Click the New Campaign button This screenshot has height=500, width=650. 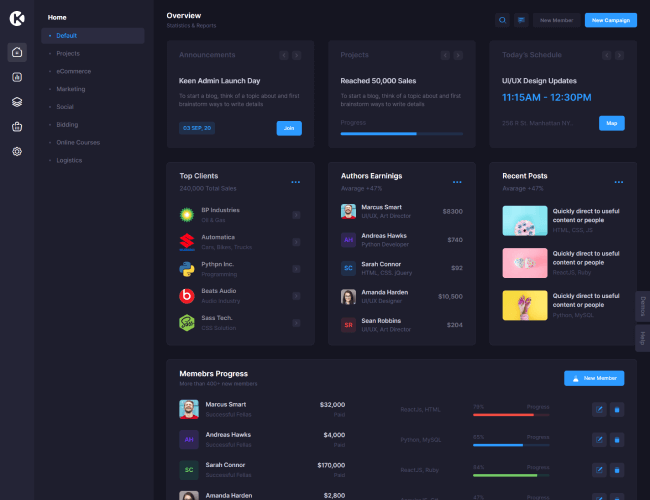point(610,20)
